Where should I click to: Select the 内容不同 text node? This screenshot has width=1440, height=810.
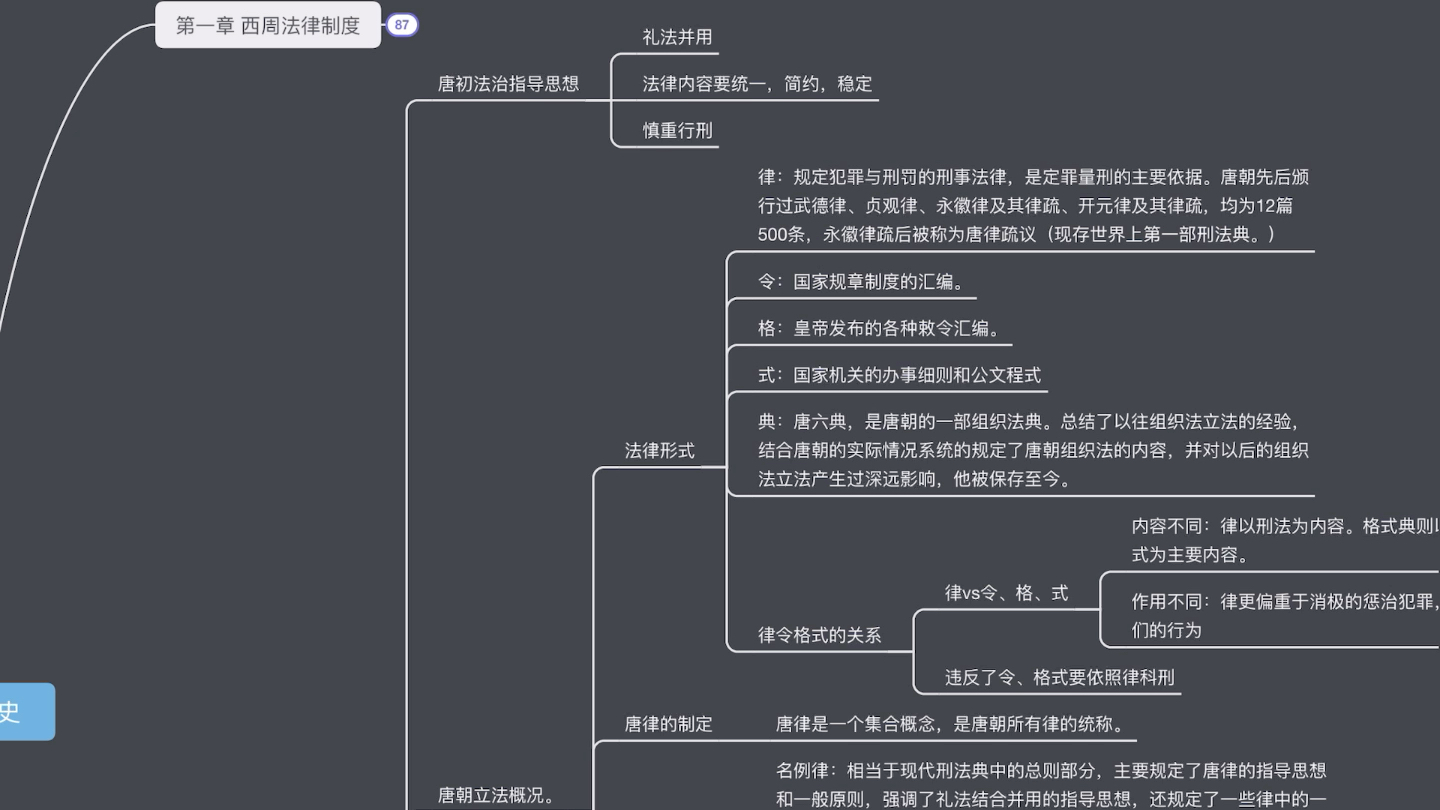click(x=1285, y=540)
